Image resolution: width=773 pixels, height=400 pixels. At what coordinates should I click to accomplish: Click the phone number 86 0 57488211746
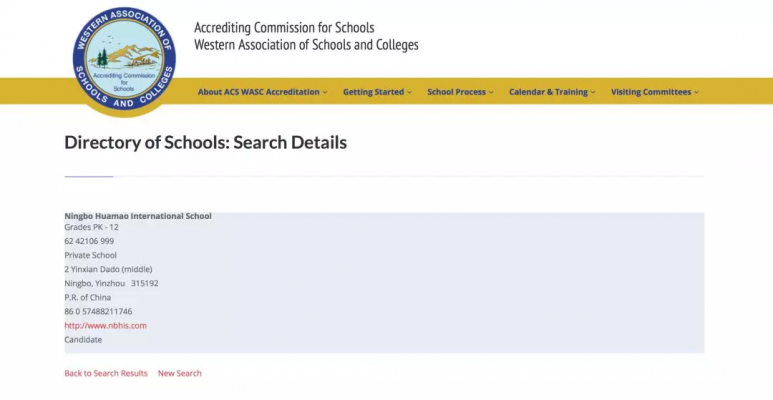pos(98,312)
